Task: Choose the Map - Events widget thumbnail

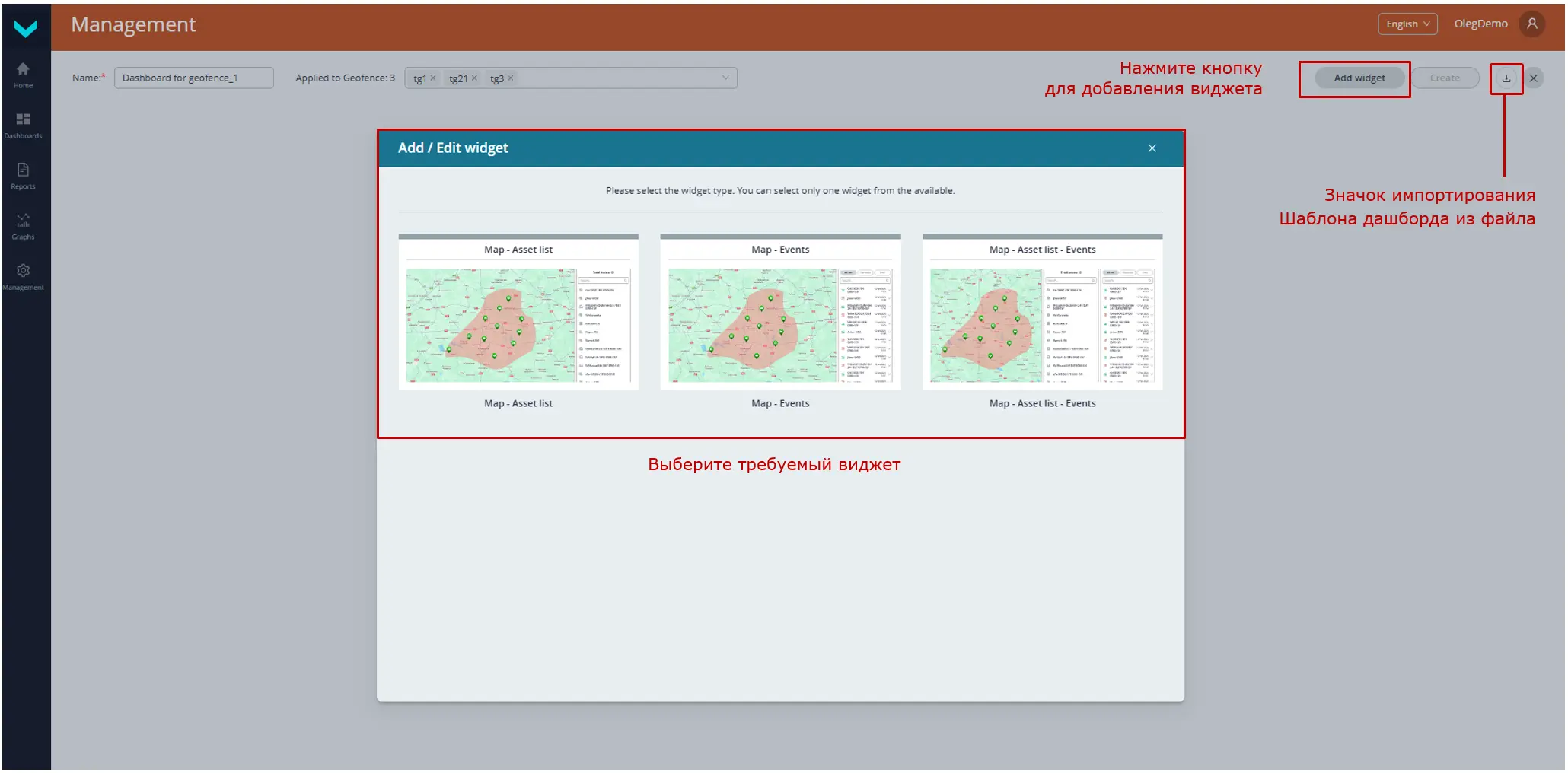Action: 780,325
